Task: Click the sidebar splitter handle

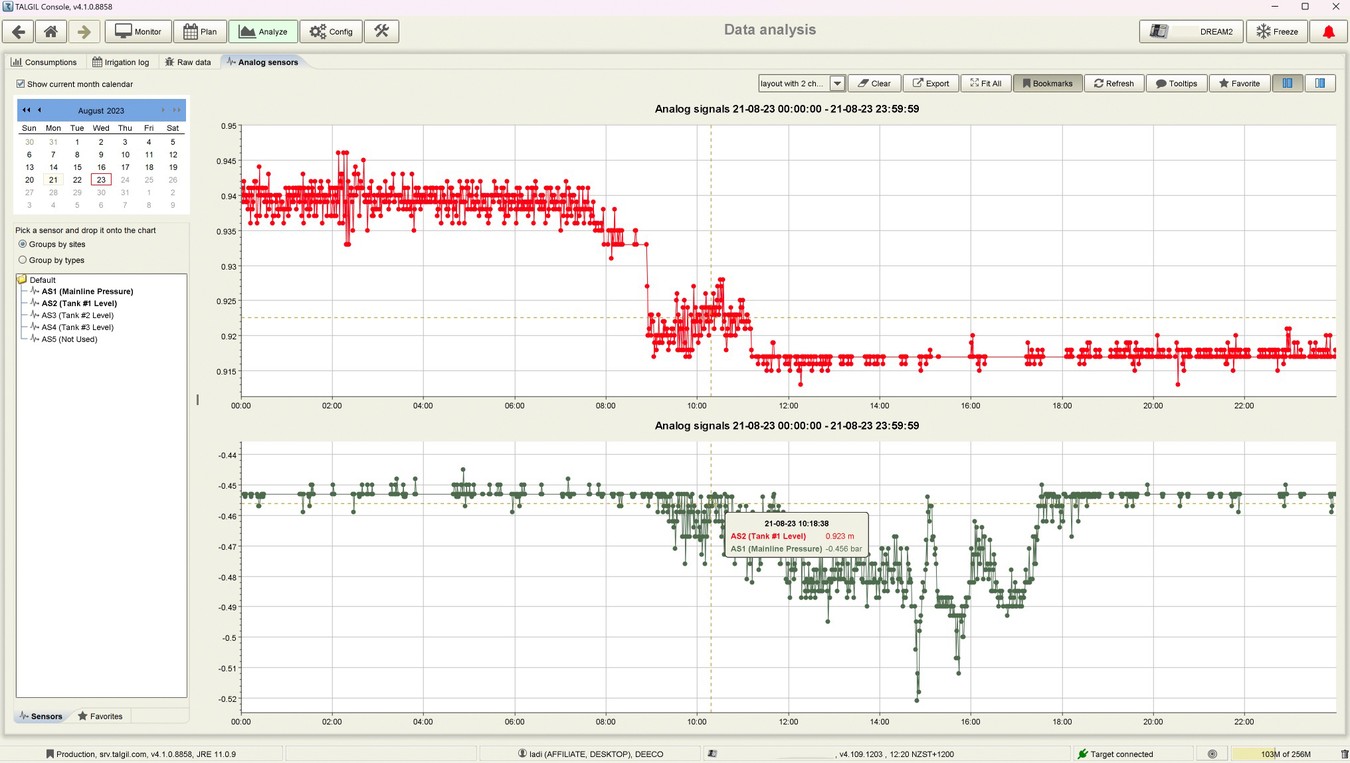Action: (197, 400)
